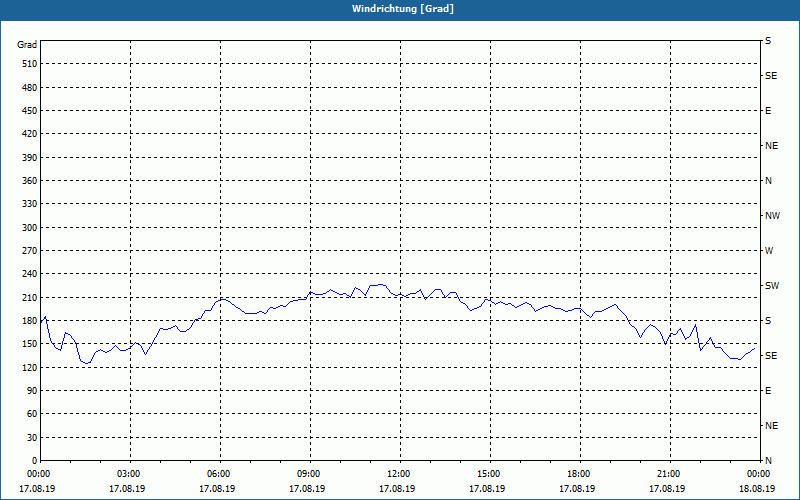Click the "Grad" axis unit label

(27, 45)
